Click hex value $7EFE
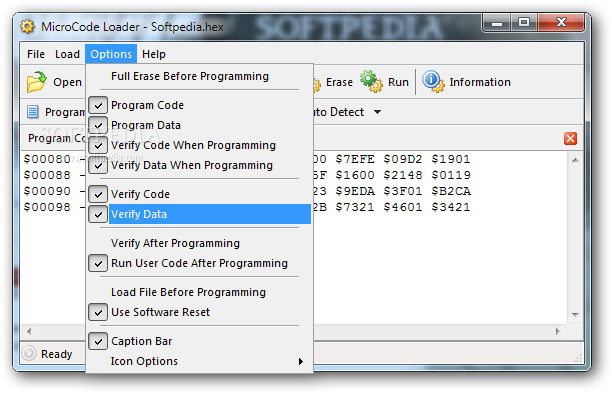Image resolution: width=612 pixels, height=394 pixels. (355, 159)
